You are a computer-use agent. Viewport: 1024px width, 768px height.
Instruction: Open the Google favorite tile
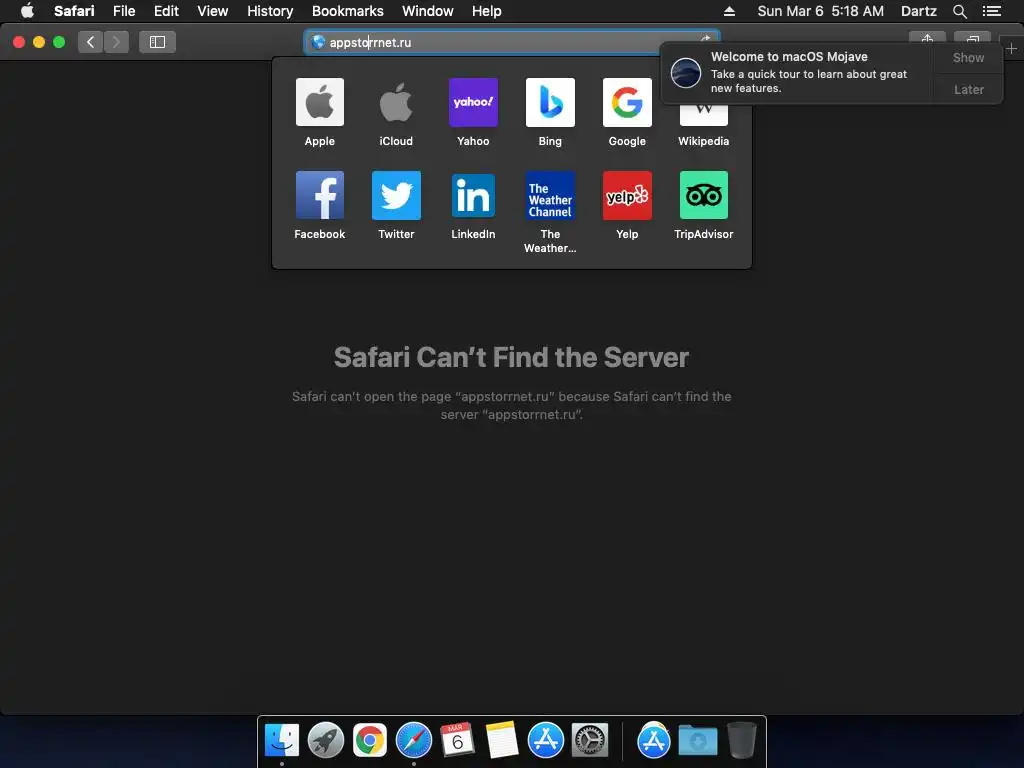[x=627, y=103]
